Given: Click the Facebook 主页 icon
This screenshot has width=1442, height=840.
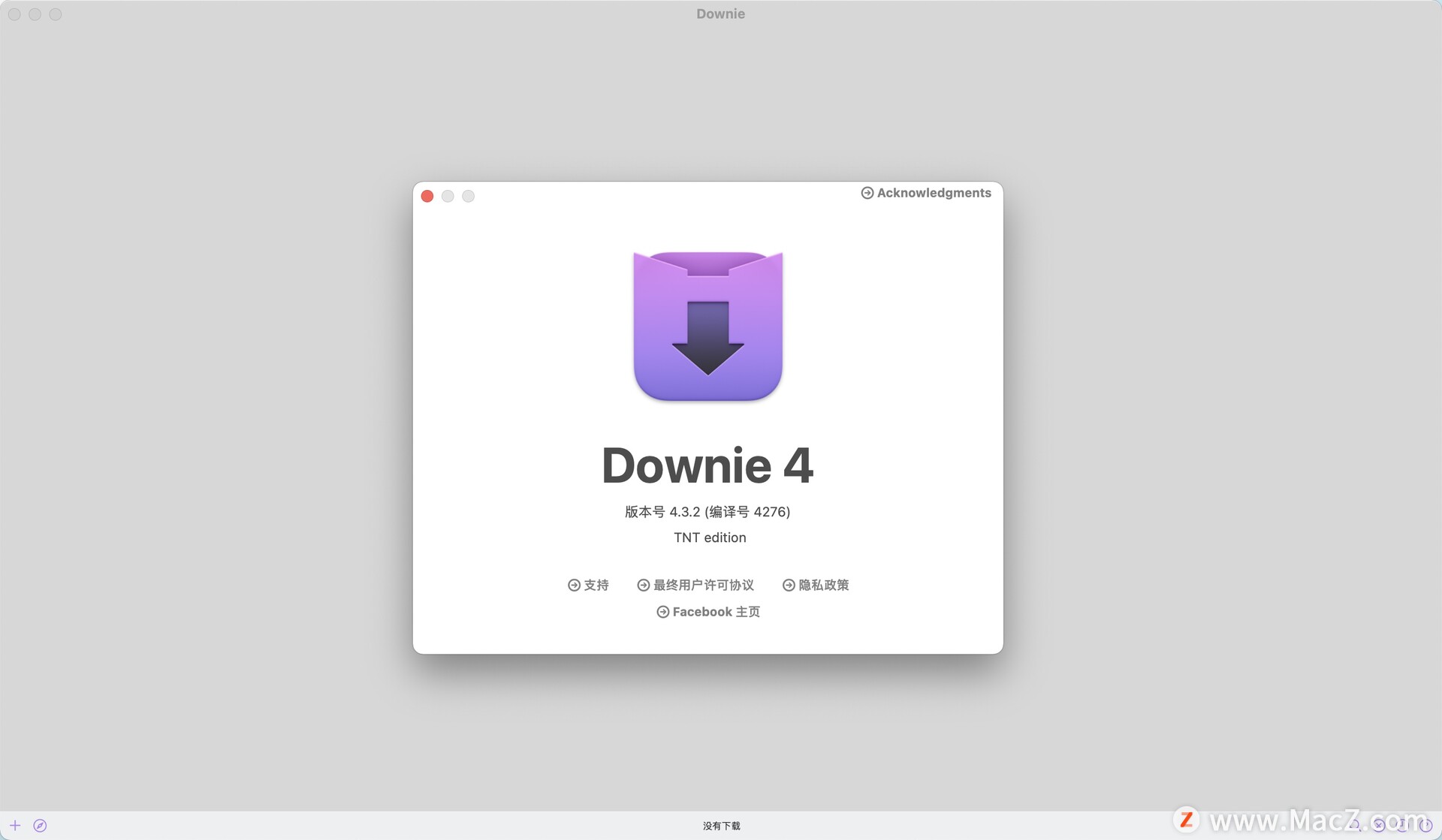Looking at the screenshot, I should tap(661, 611).
